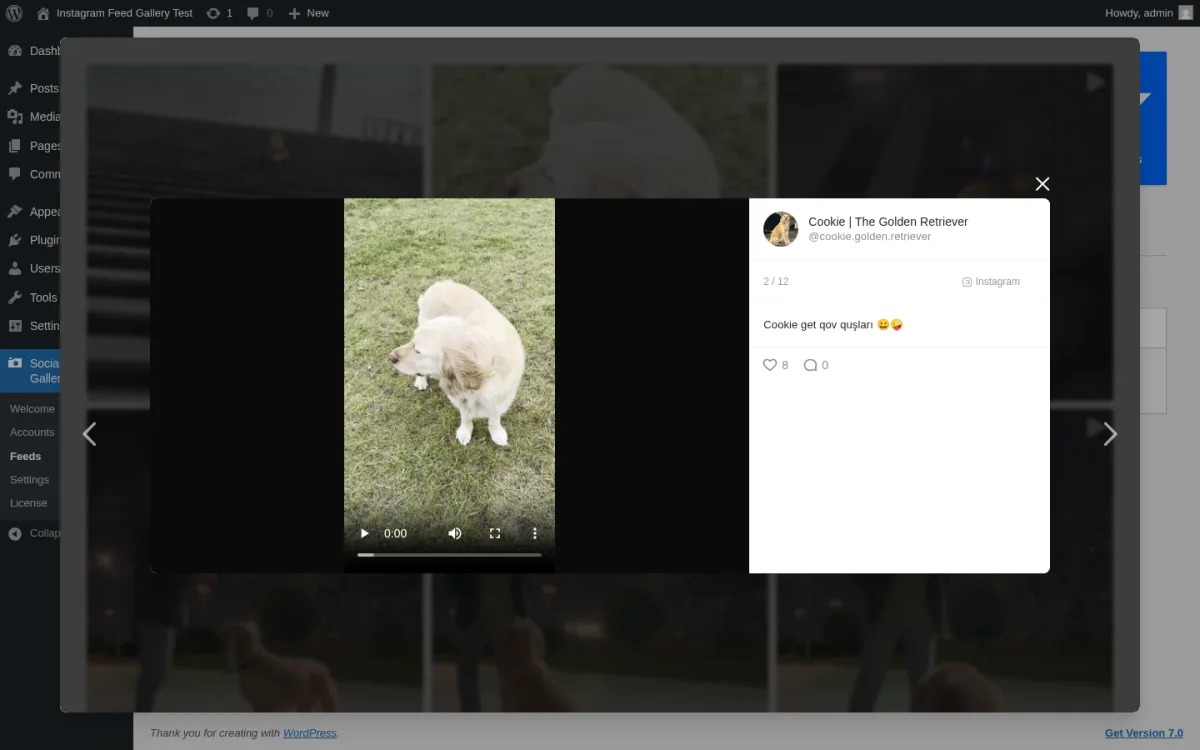Open the Appearance sidebar menu item
Image resolution: width=1200 pixels, height=750 pixels.
(x=30, y=212)
